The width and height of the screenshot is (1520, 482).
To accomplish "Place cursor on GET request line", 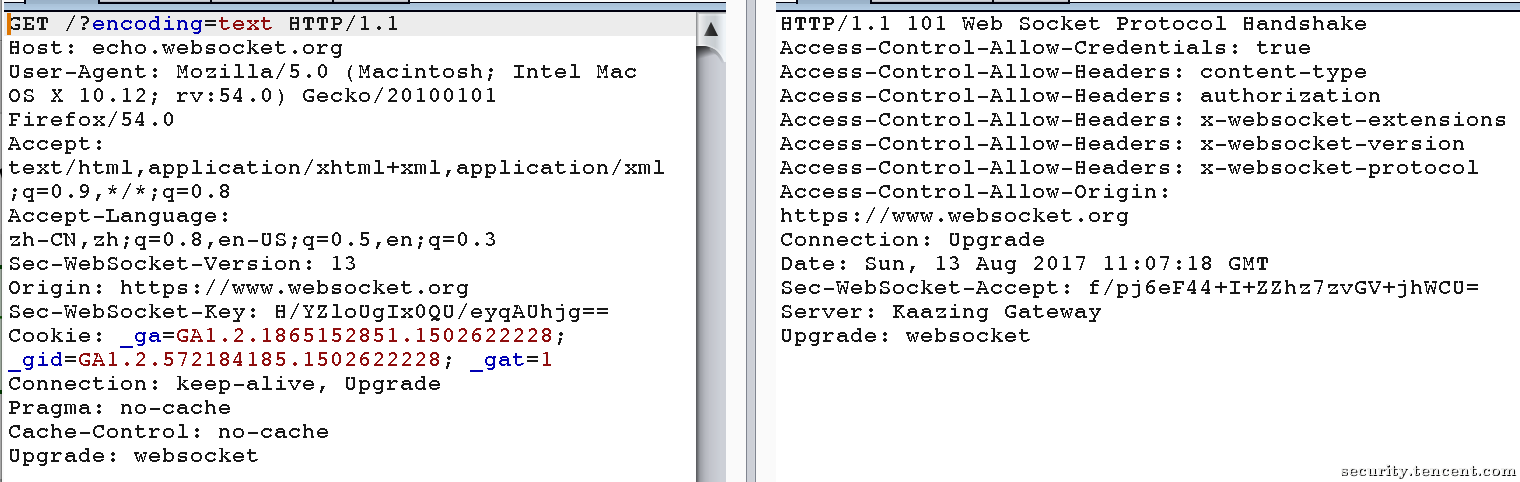I will (203, 24).
